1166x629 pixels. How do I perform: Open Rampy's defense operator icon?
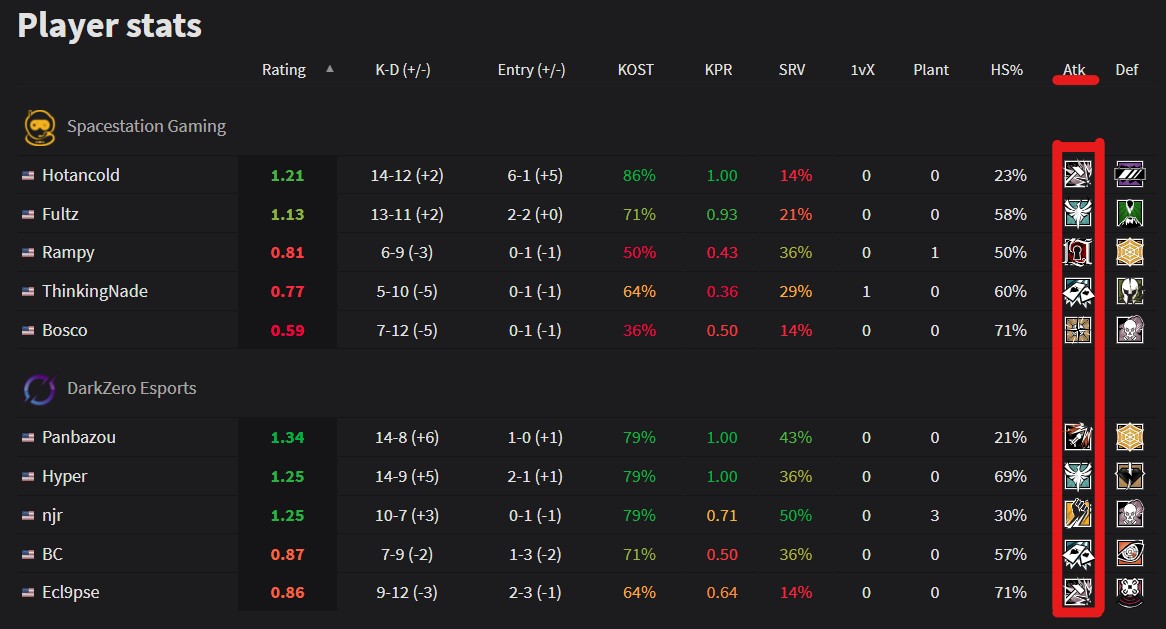tap(1130, 252)
